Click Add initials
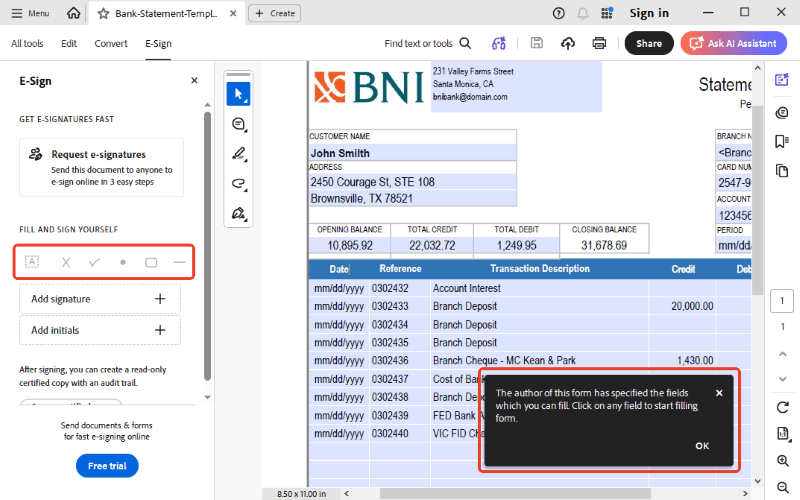 point(100,330)
